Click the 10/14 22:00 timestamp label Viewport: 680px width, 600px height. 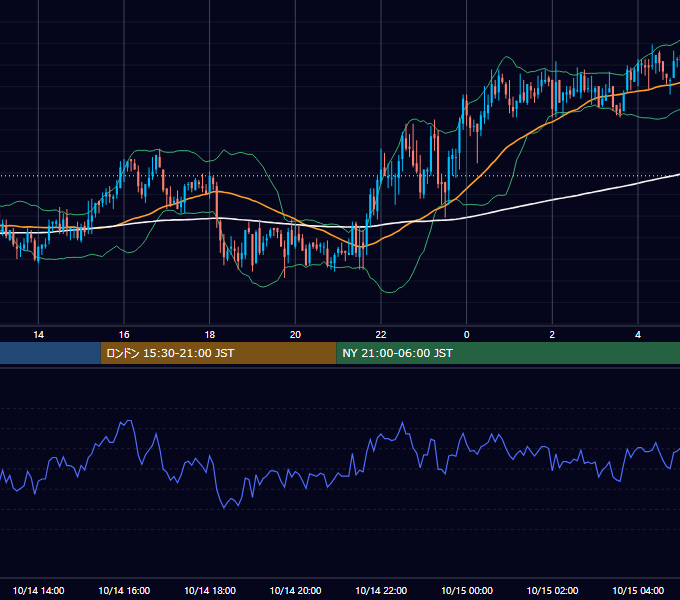pos(381,590)
